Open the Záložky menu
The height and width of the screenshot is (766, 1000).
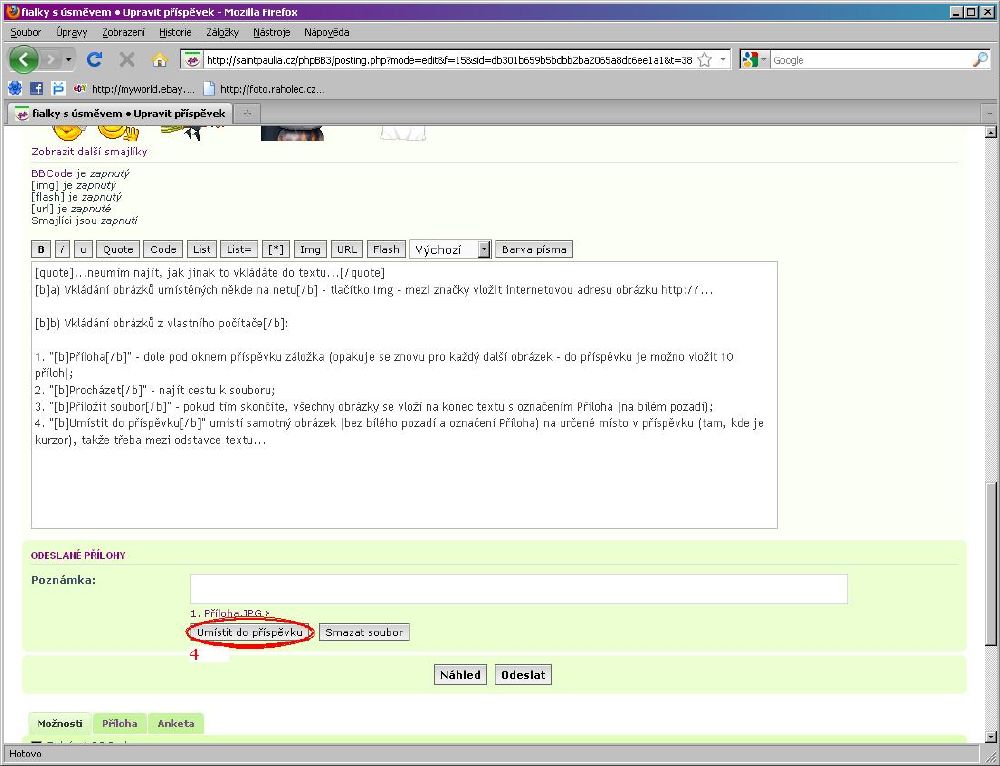(x=222, y=33)
